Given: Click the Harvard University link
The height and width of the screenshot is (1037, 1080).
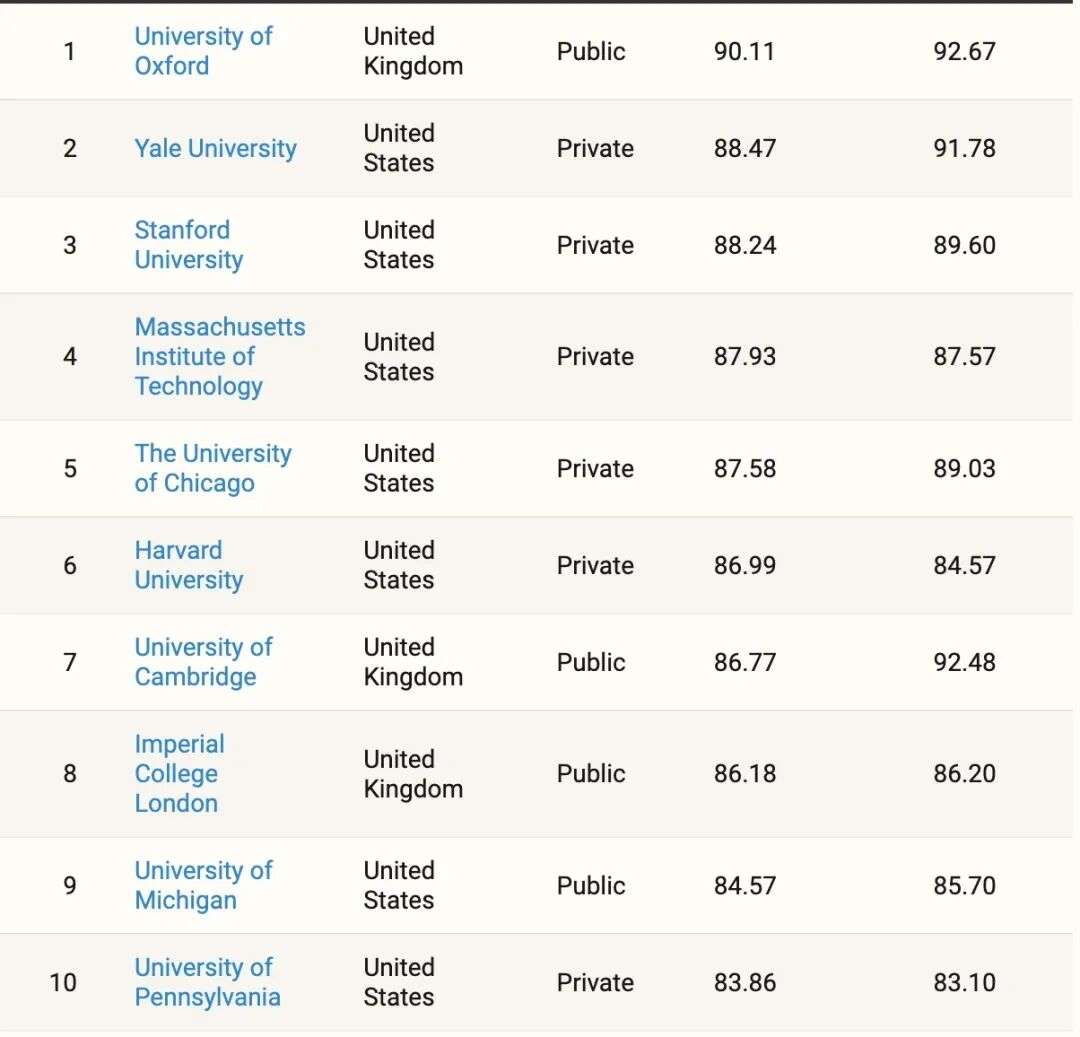Looking at the screenshot, I should [x=188, y=565].
